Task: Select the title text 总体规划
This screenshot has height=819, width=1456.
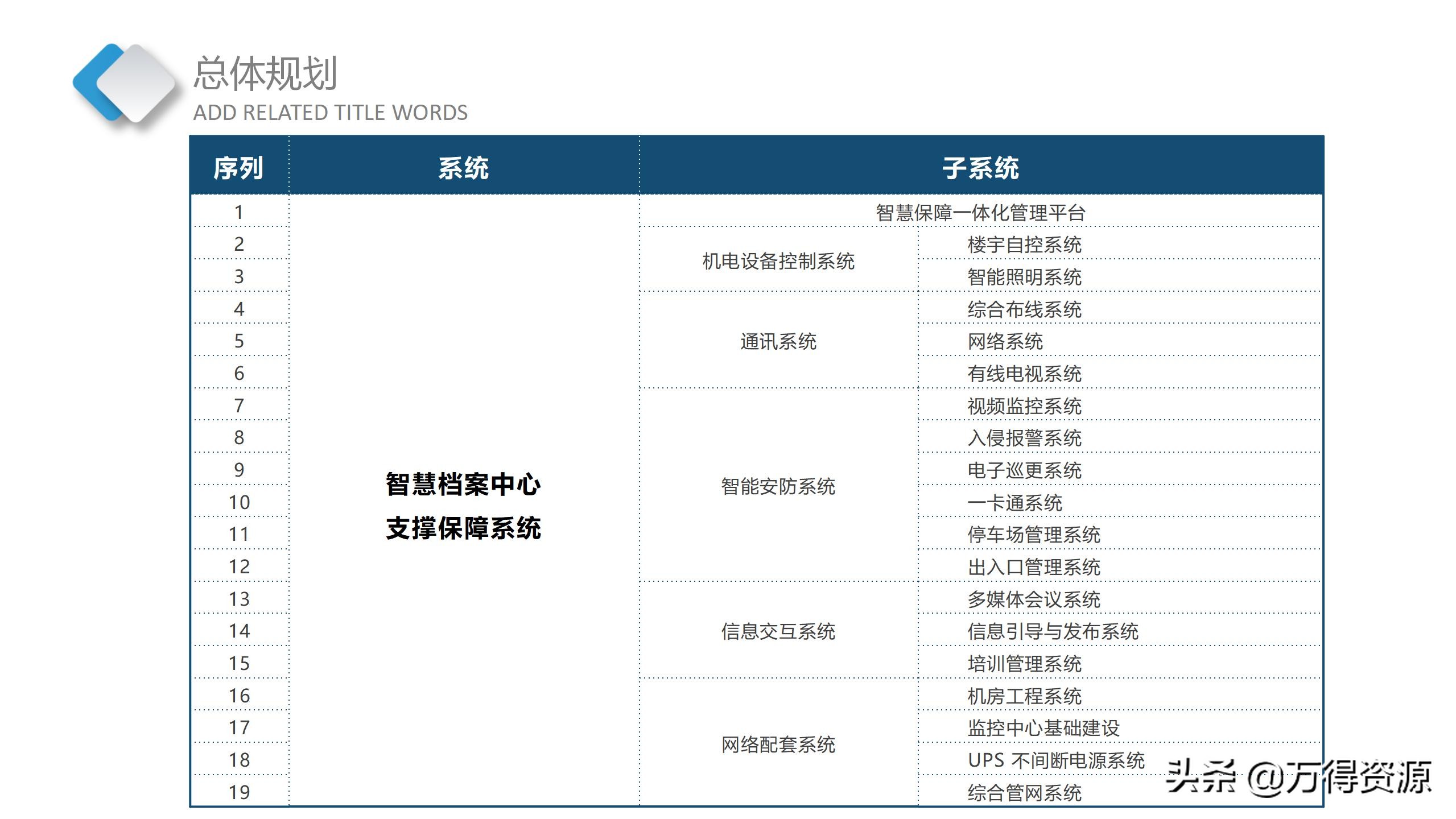Action: [266, 73]
